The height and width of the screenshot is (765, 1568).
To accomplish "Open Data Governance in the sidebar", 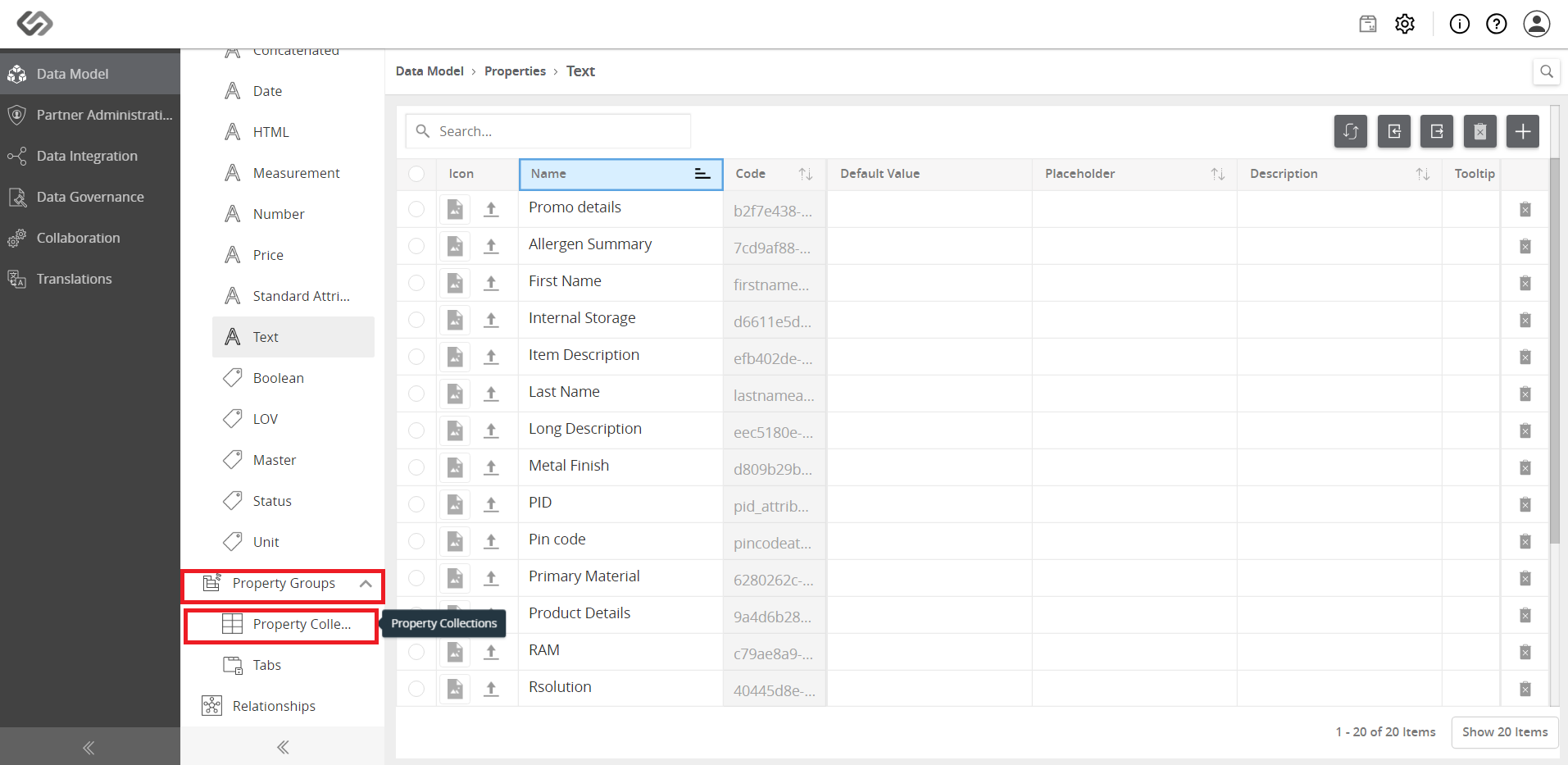I will (x=90, y=197).
